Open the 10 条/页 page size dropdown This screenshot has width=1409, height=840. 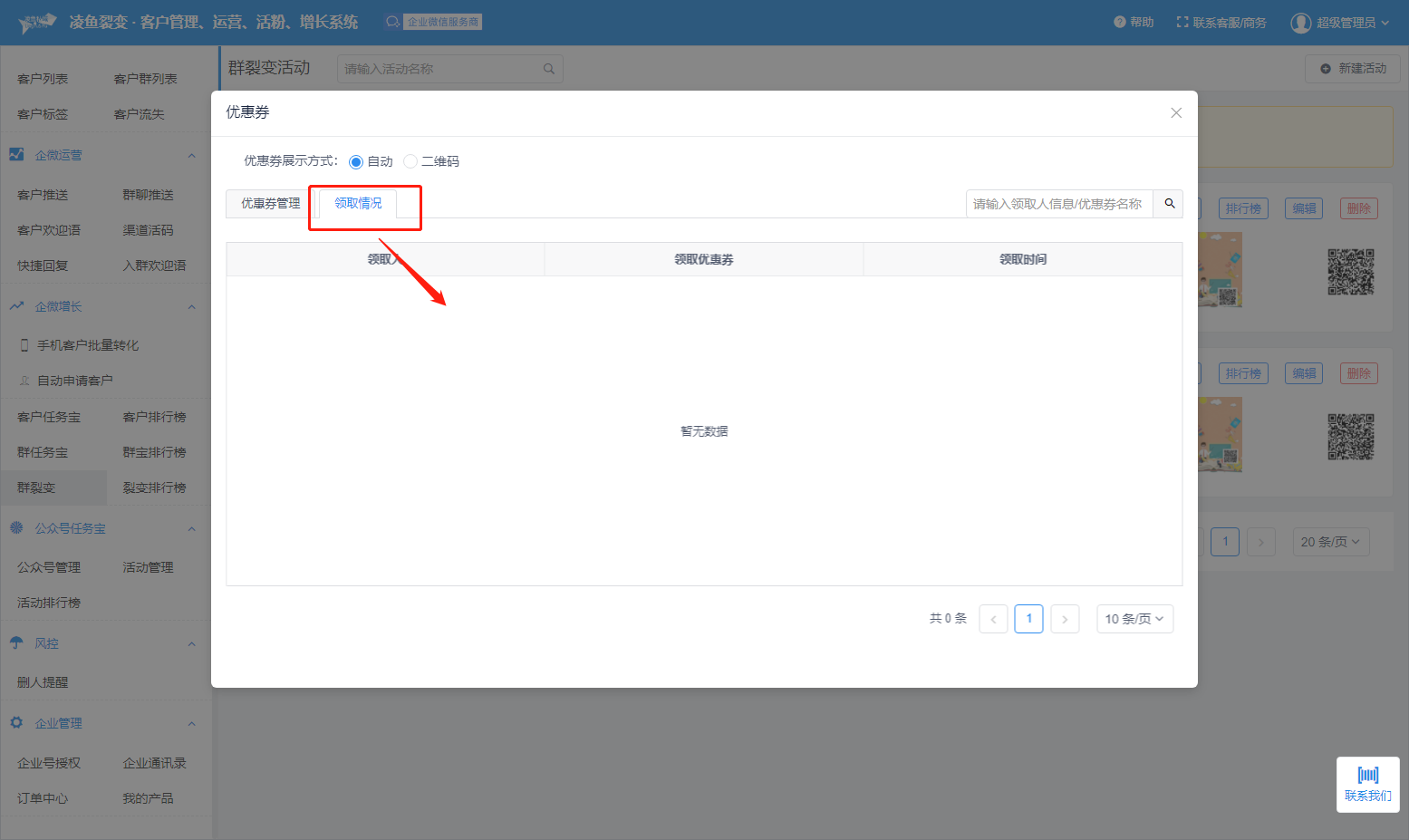click(x=1134, y=619)
